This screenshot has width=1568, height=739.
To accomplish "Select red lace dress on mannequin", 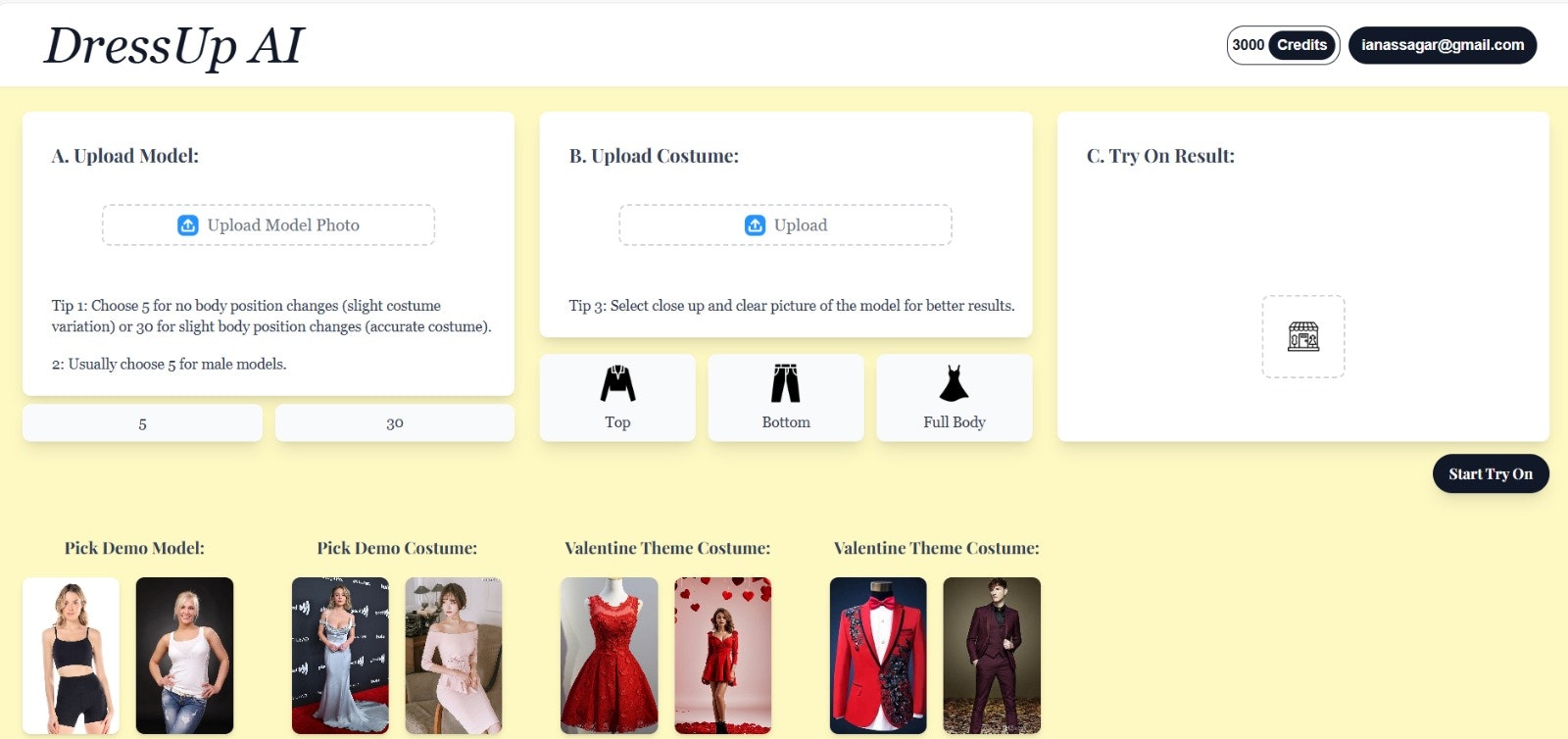I will (610, 656).
